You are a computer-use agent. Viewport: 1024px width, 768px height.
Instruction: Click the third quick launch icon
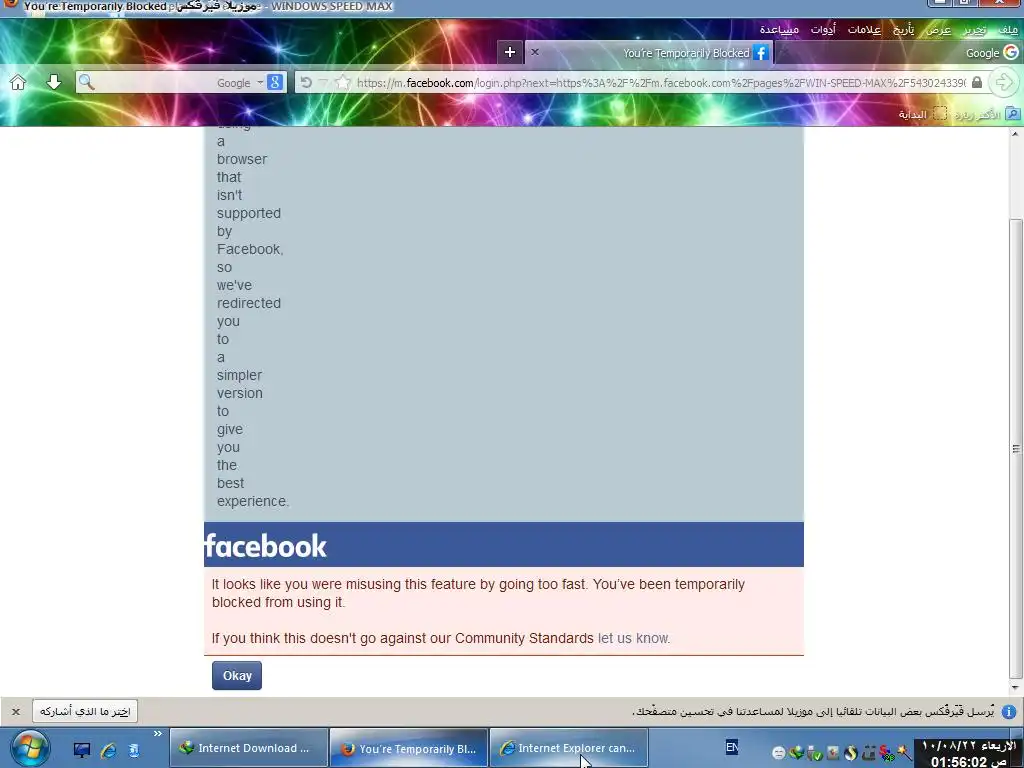(x=133, y=750)
